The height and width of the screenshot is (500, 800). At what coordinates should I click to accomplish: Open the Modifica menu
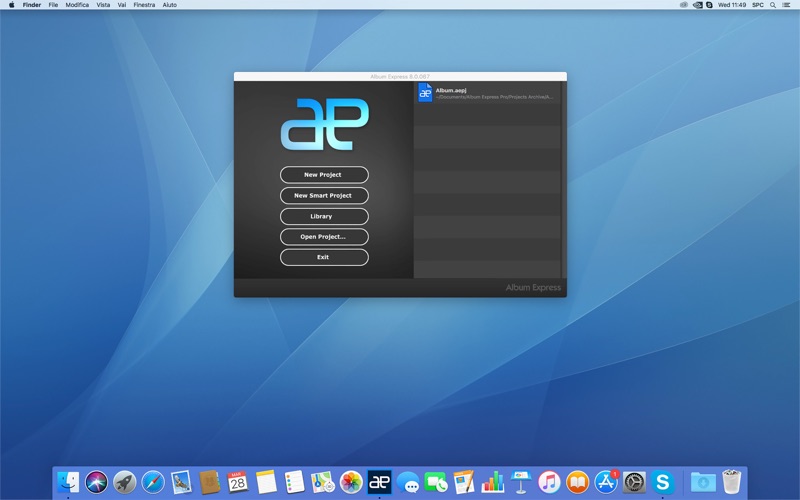(x=77, y=5)
